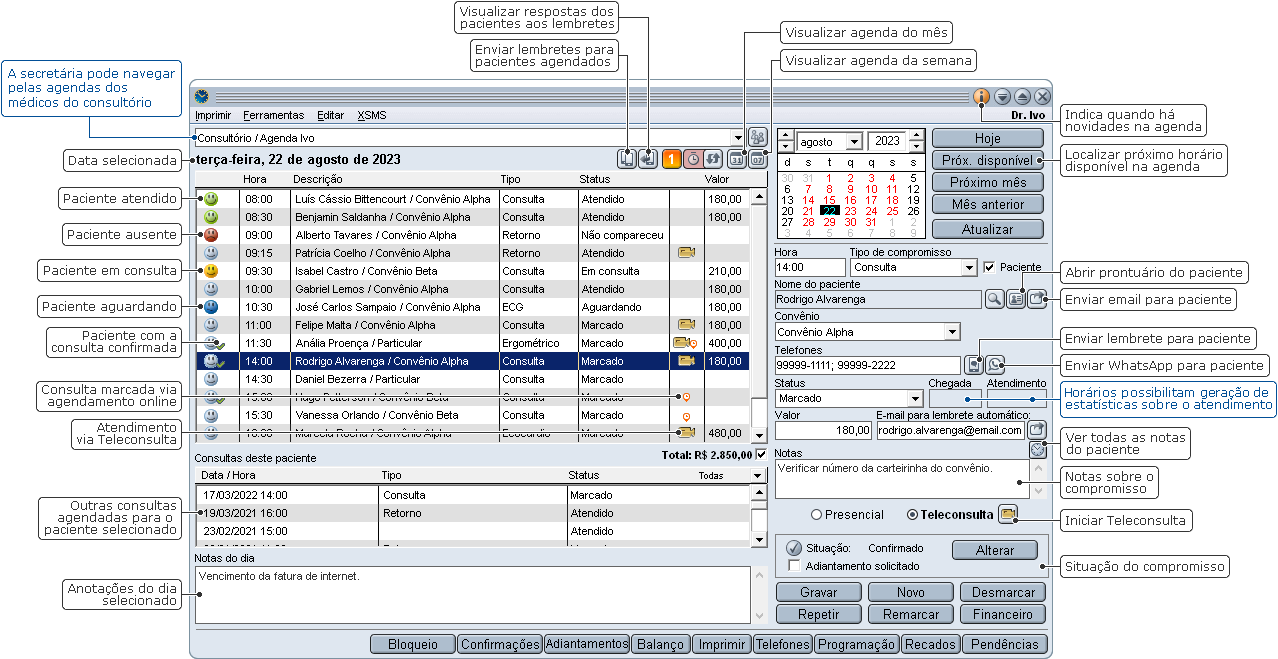Uncheck the Paciente checkbox

coord(990,267)
